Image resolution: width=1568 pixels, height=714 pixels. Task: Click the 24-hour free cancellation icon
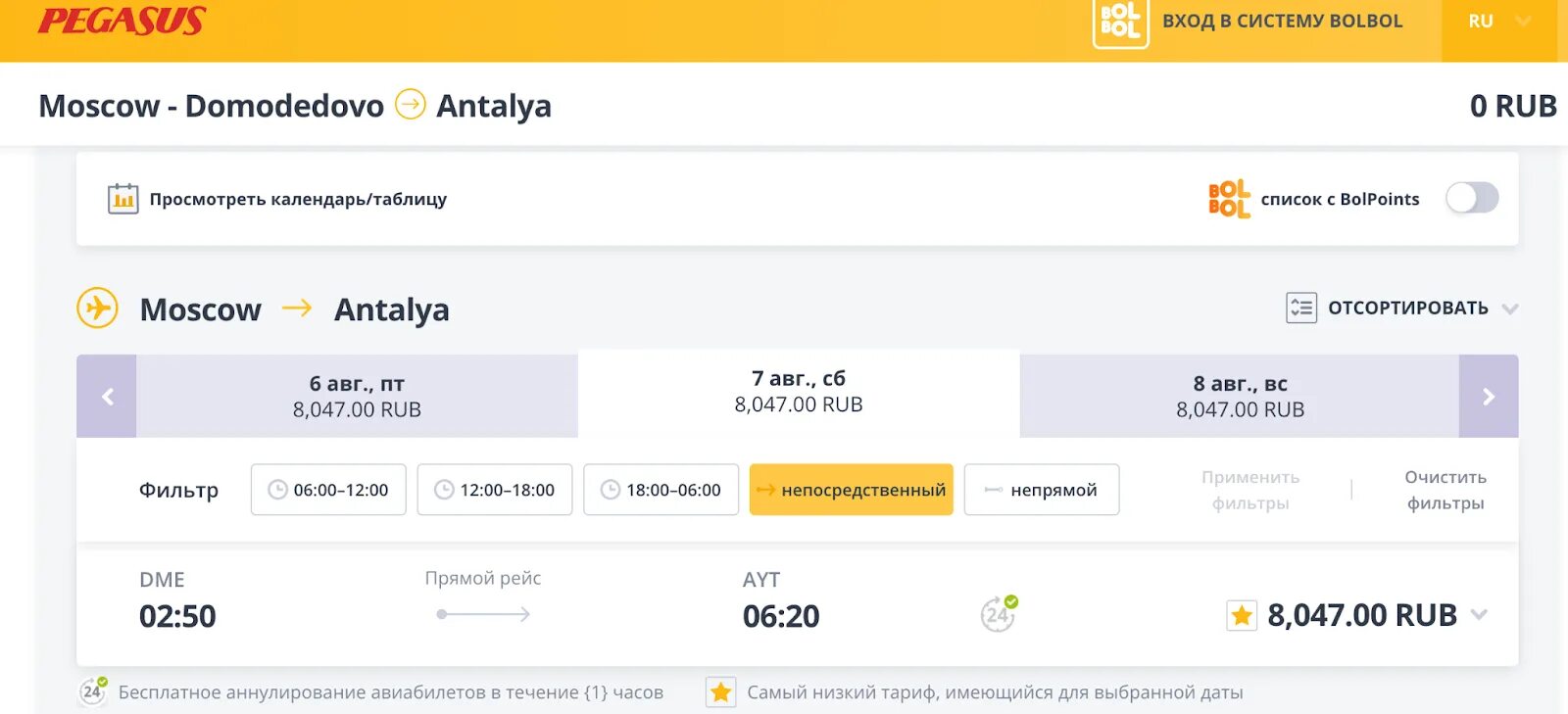tap(999, 614)
